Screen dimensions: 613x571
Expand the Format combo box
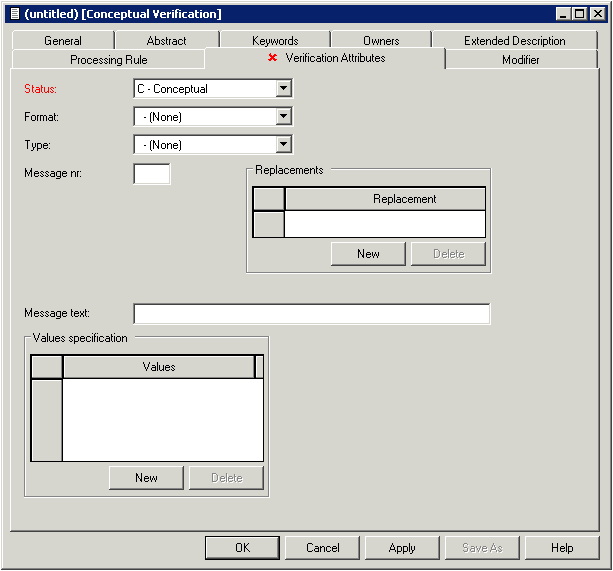click(284, 117)
